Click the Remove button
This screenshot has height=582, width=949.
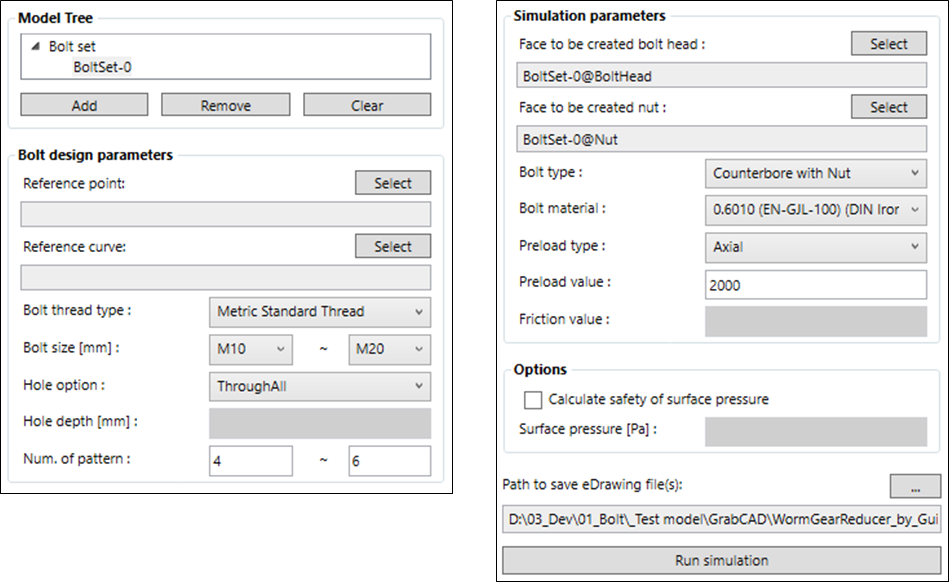coord(225,105)
